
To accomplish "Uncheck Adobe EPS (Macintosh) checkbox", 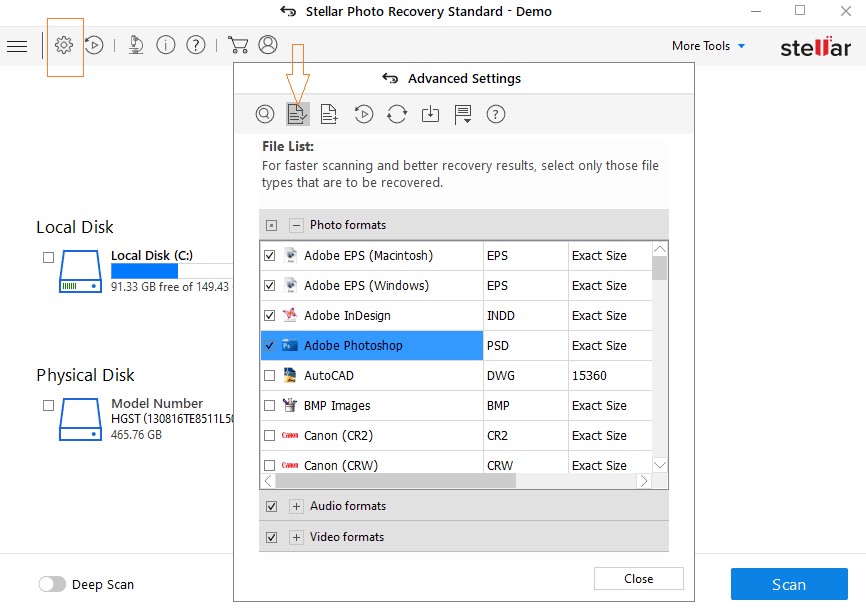I will pyautogui.click(x=270, y=256).
